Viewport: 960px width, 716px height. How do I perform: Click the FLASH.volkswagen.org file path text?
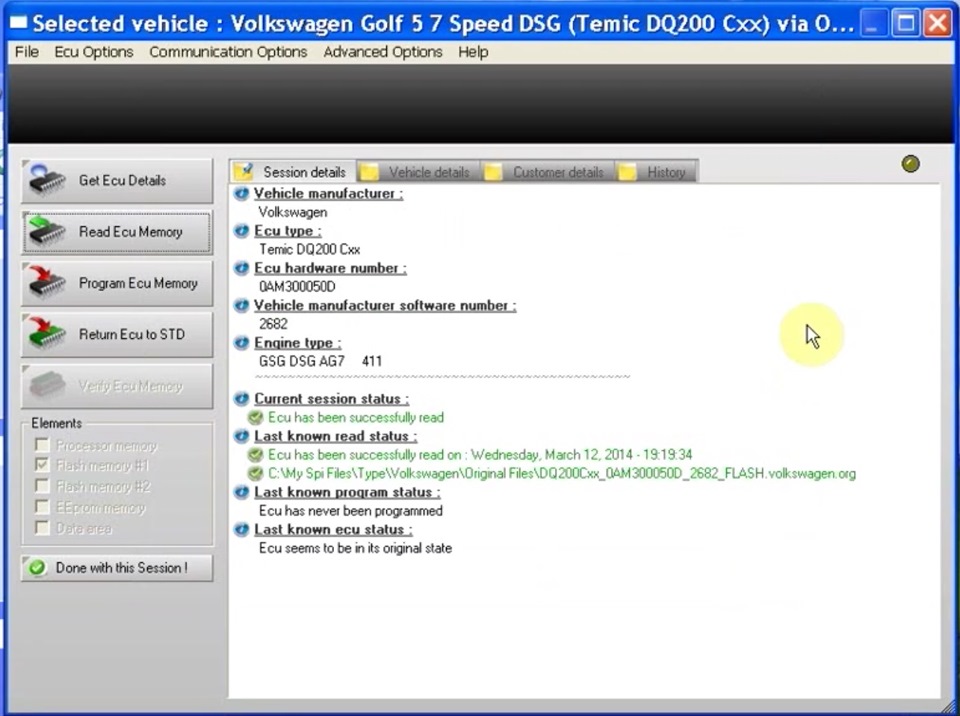(561, 473)
